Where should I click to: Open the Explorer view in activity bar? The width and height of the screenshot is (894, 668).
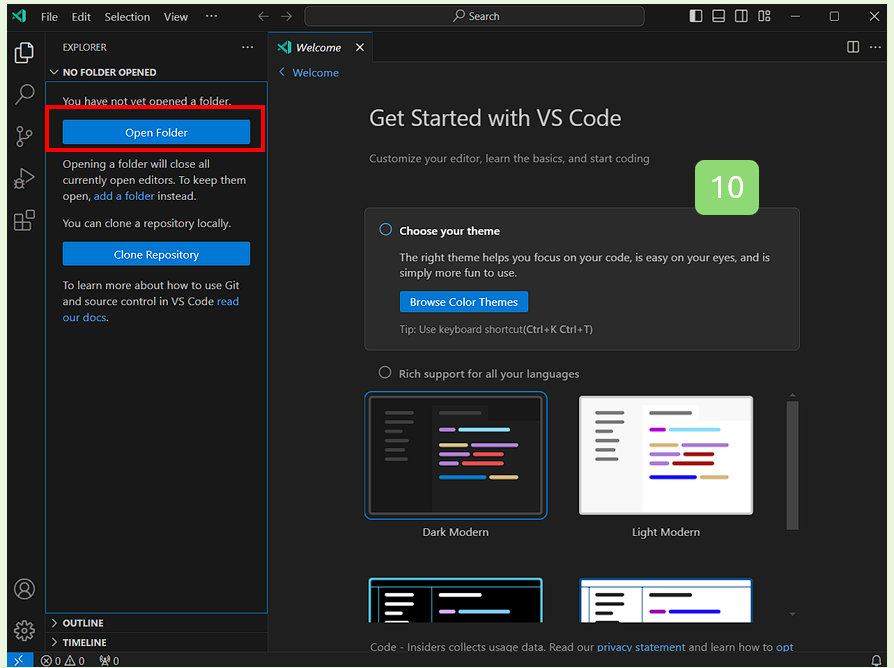24,52
